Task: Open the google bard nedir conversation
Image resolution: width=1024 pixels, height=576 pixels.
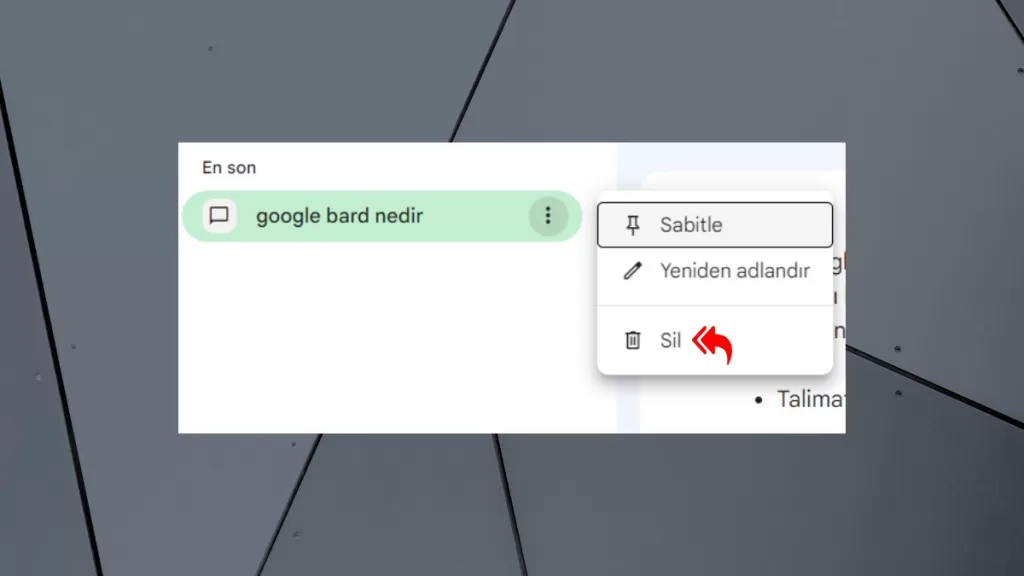Action: [382, 216]
